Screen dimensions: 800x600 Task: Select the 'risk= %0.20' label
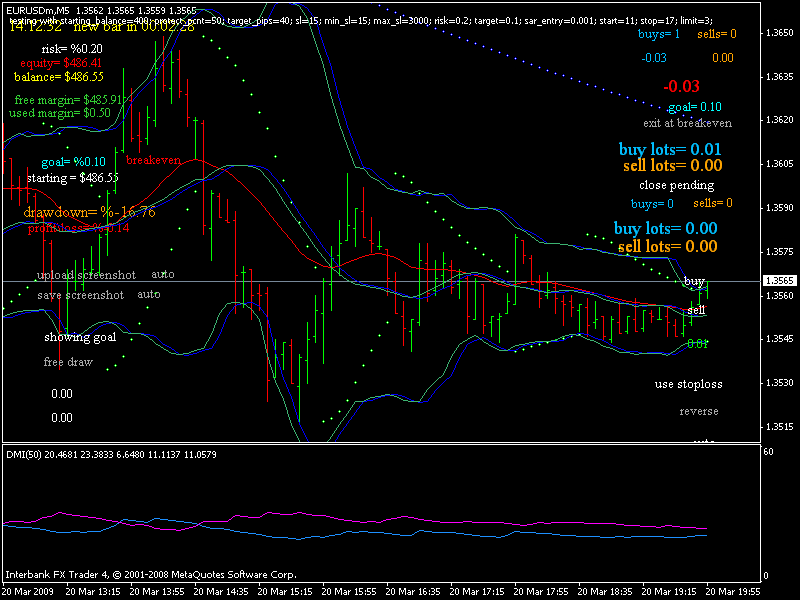(72, 49)
